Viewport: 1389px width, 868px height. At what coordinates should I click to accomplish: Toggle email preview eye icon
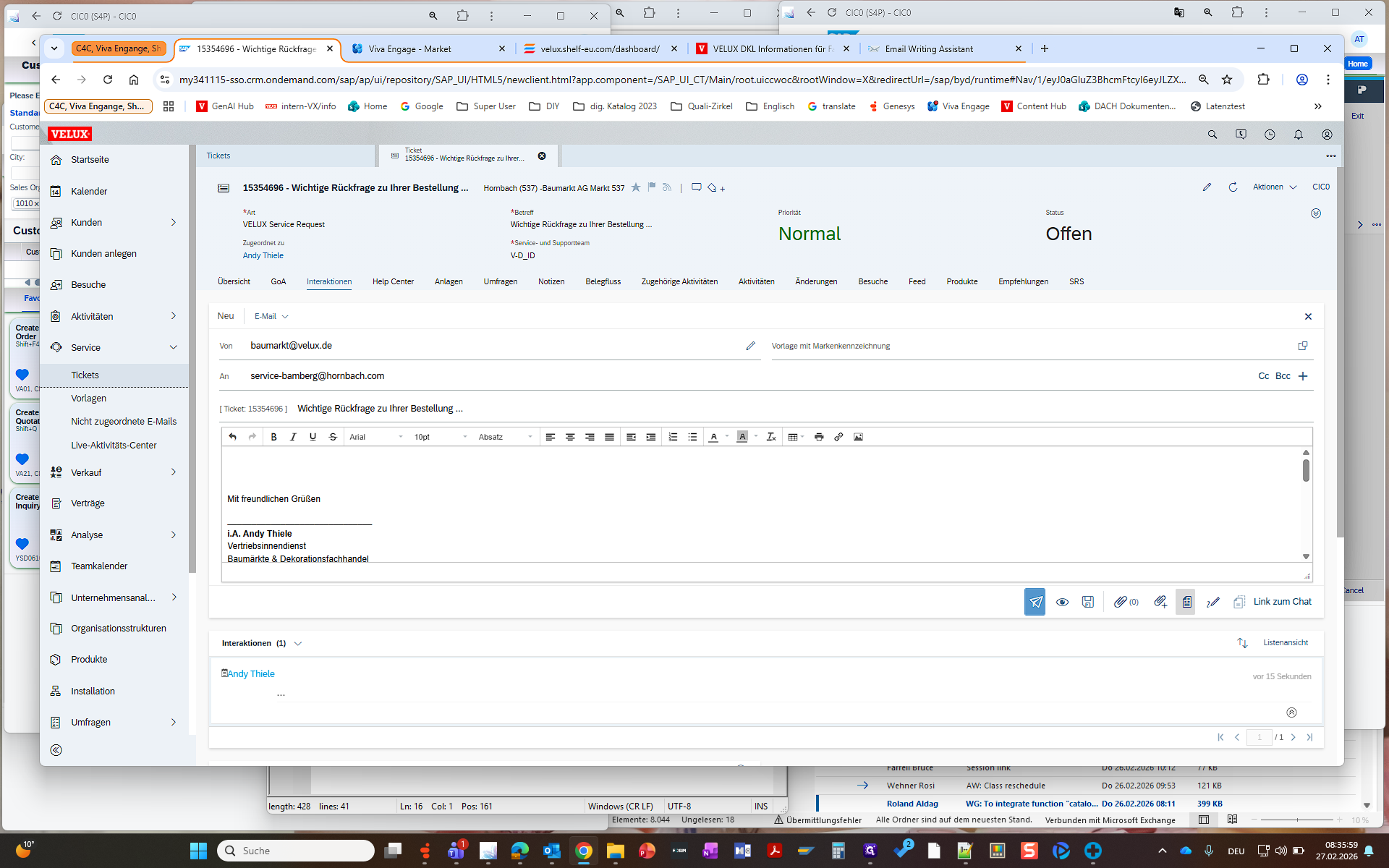tap(1062, 602)
